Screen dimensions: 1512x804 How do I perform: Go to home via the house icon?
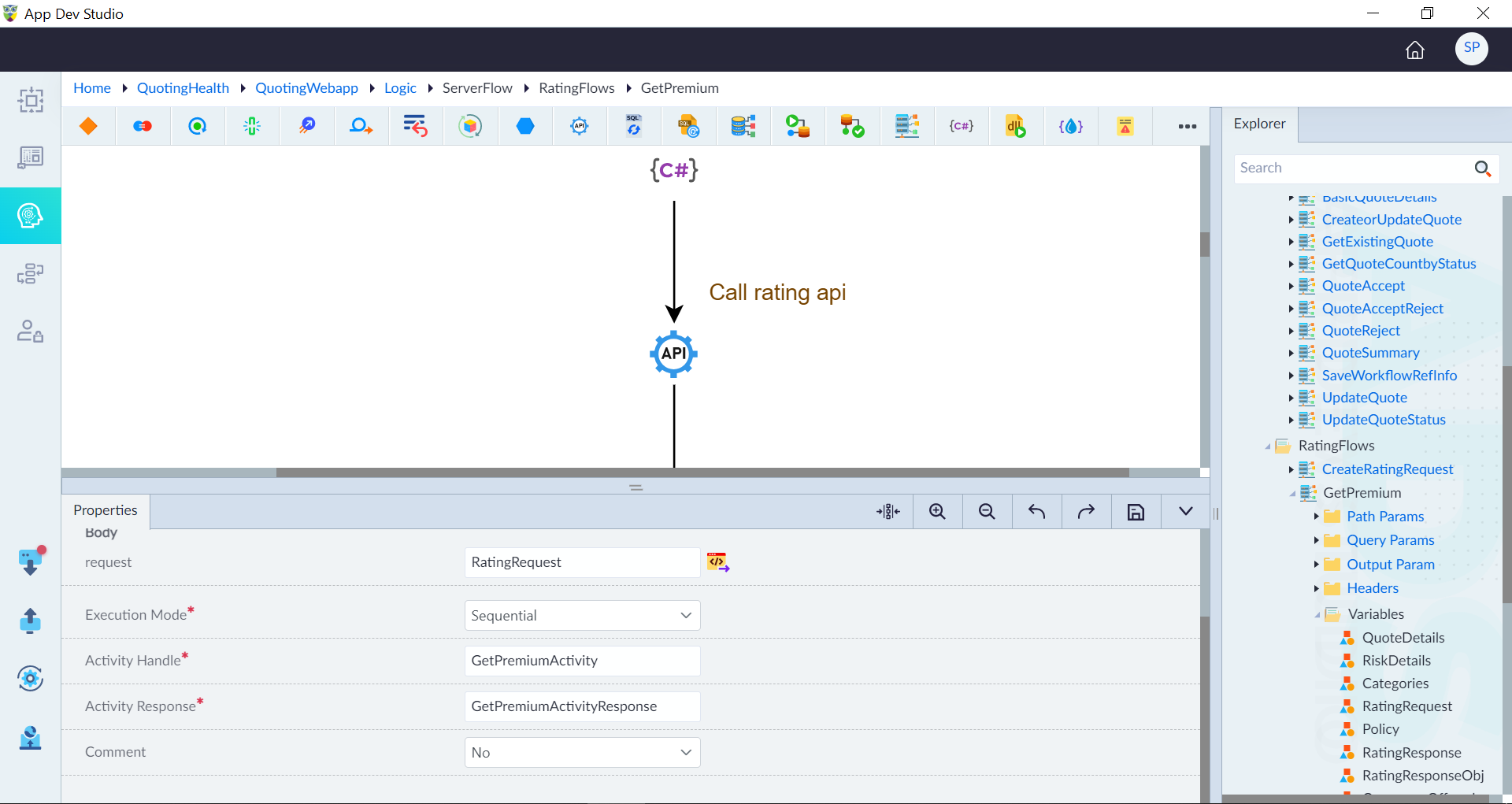coord(1415,50)
